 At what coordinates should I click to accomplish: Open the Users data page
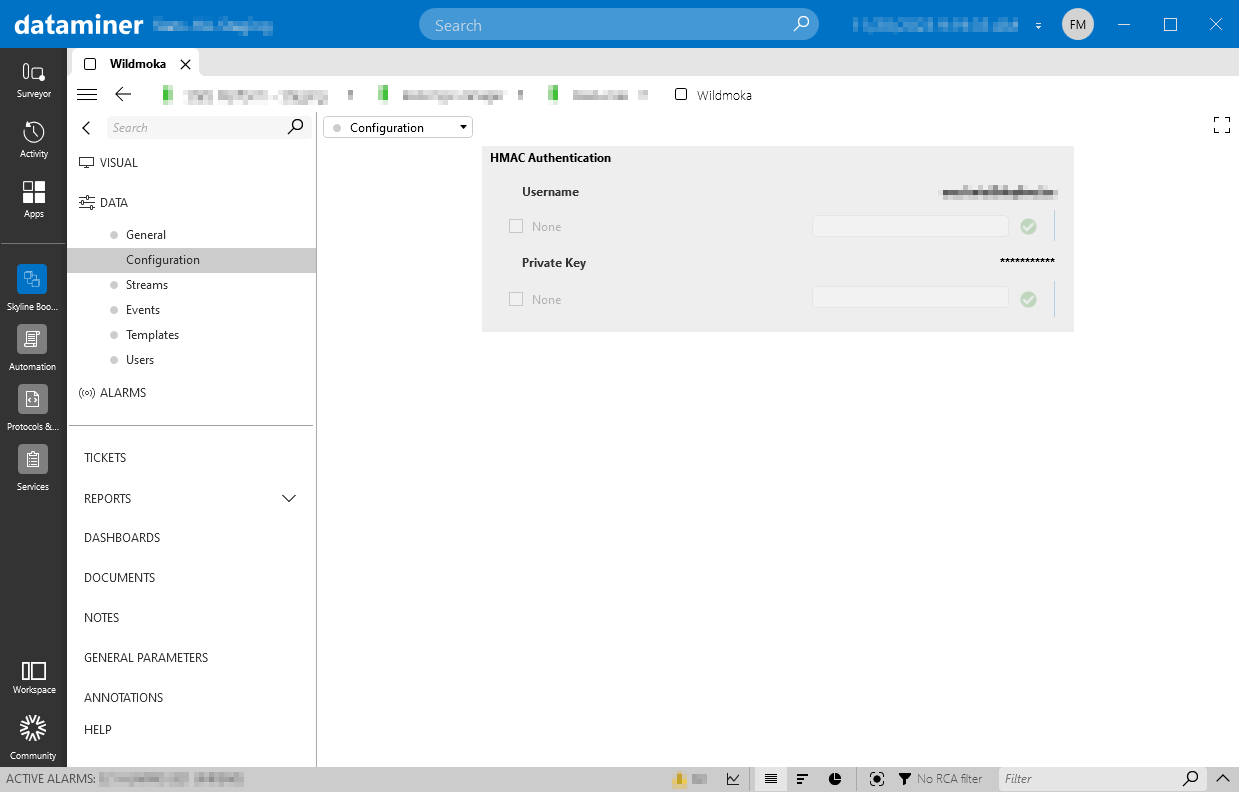(x=140, y=360)
